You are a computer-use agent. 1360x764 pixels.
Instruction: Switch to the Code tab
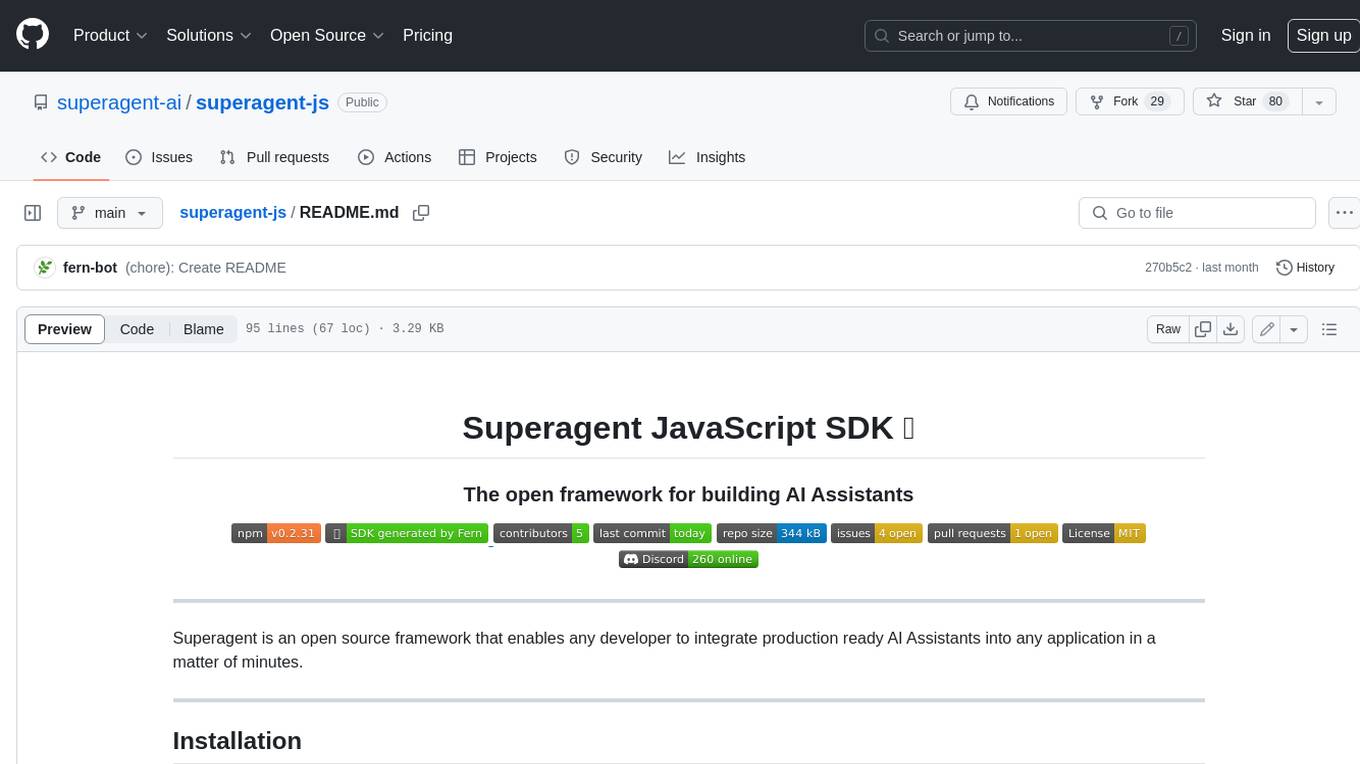pos(71,157)
